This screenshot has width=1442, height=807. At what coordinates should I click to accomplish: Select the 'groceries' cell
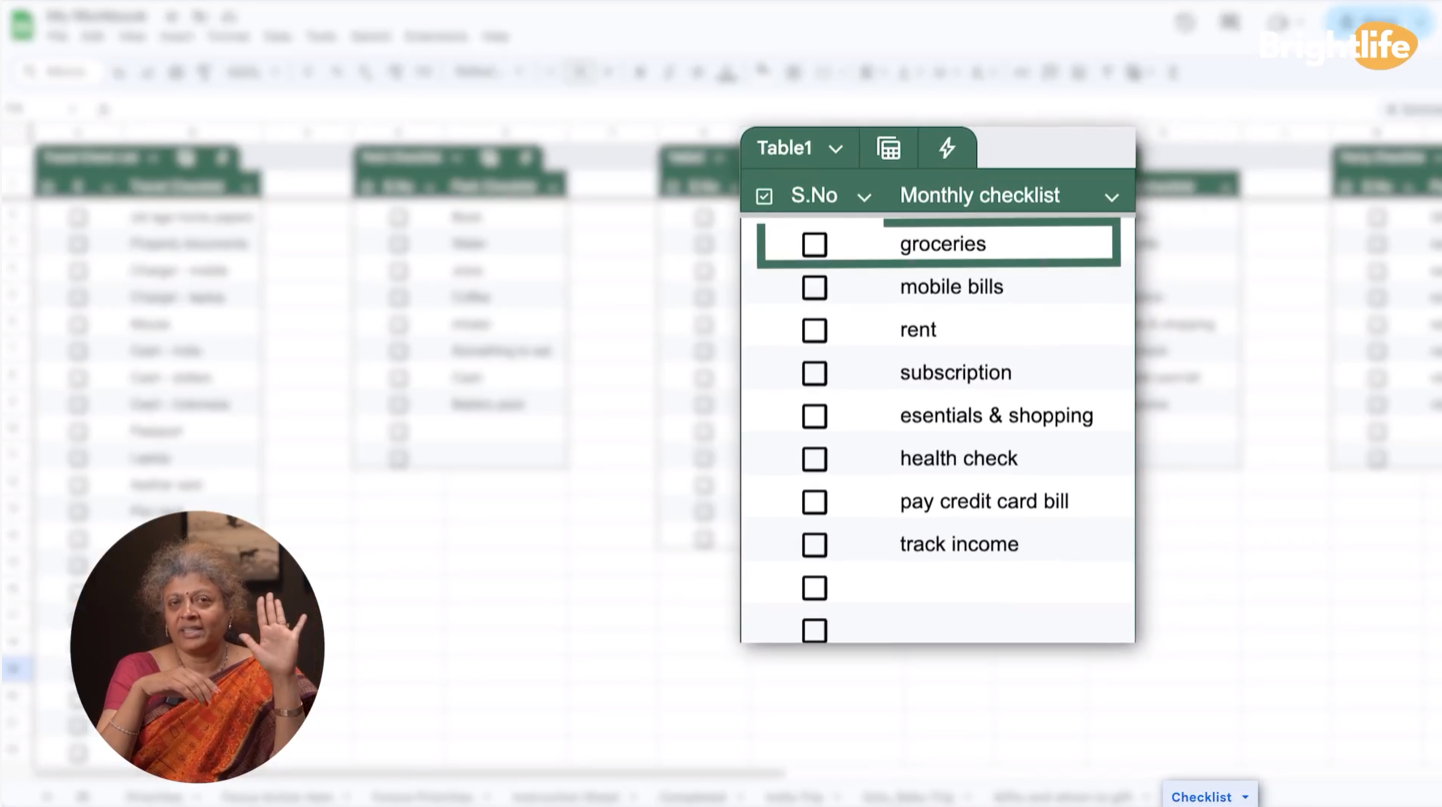1001,244
